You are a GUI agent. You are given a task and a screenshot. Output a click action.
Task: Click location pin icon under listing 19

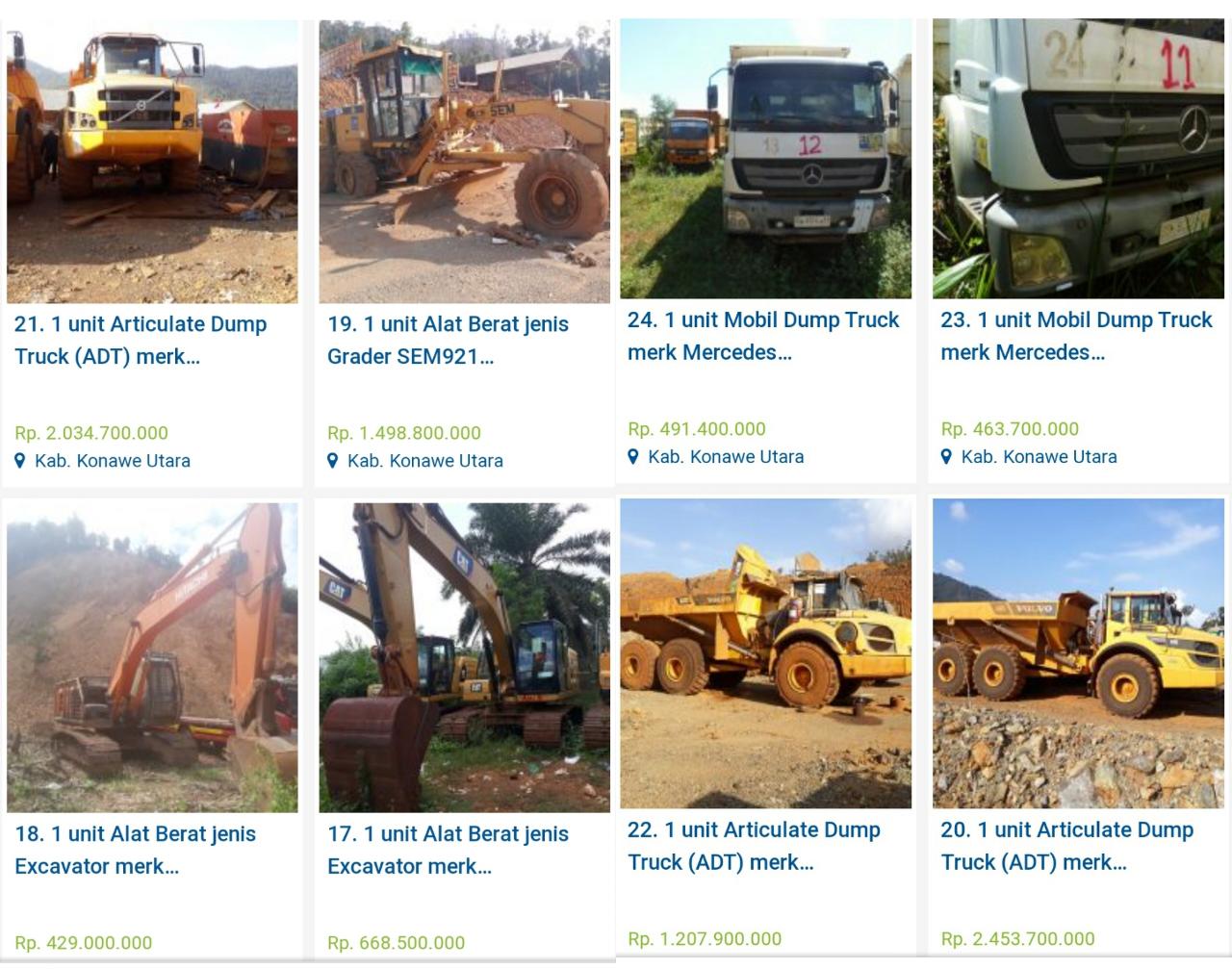coord(333,461)
